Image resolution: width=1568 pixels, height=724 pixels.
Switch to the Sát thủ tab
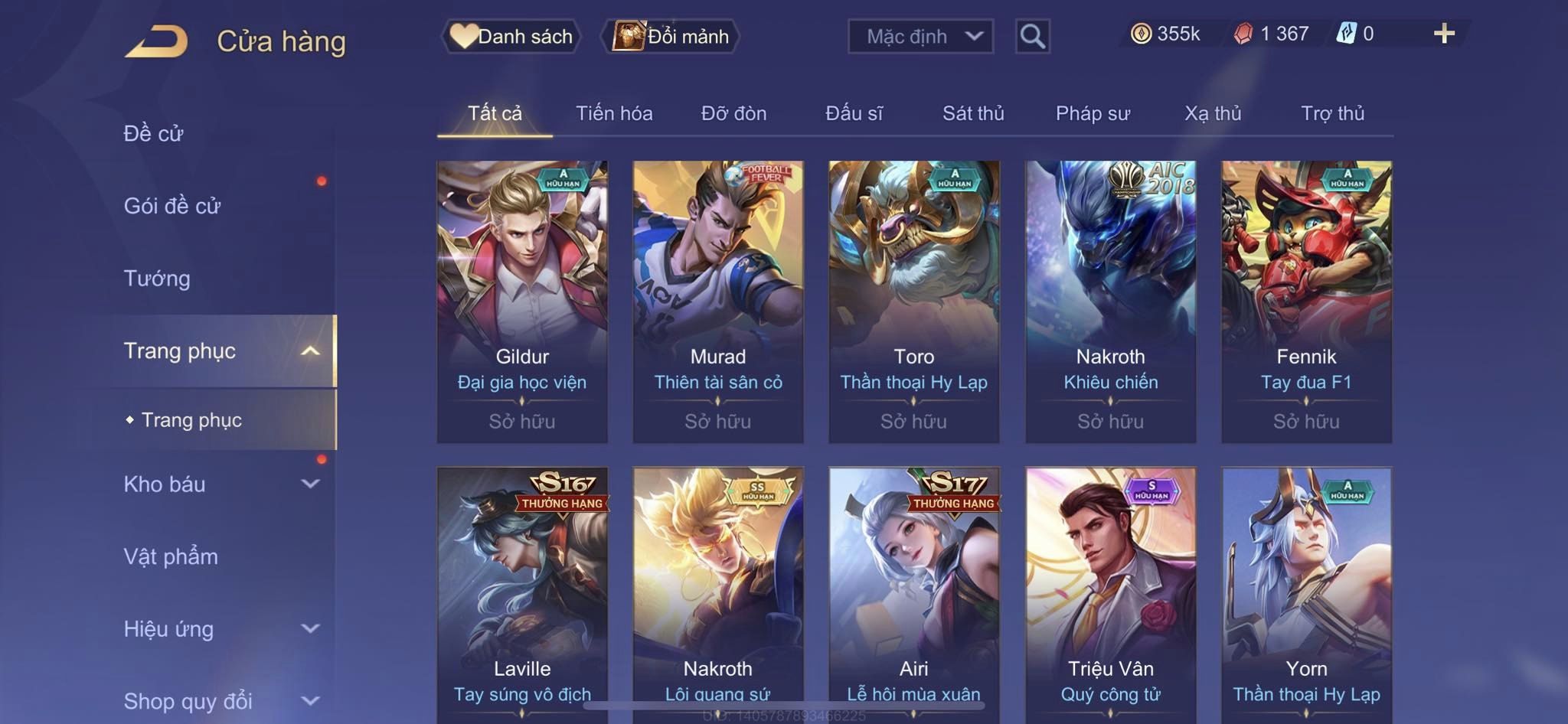[x=972, y=113]
